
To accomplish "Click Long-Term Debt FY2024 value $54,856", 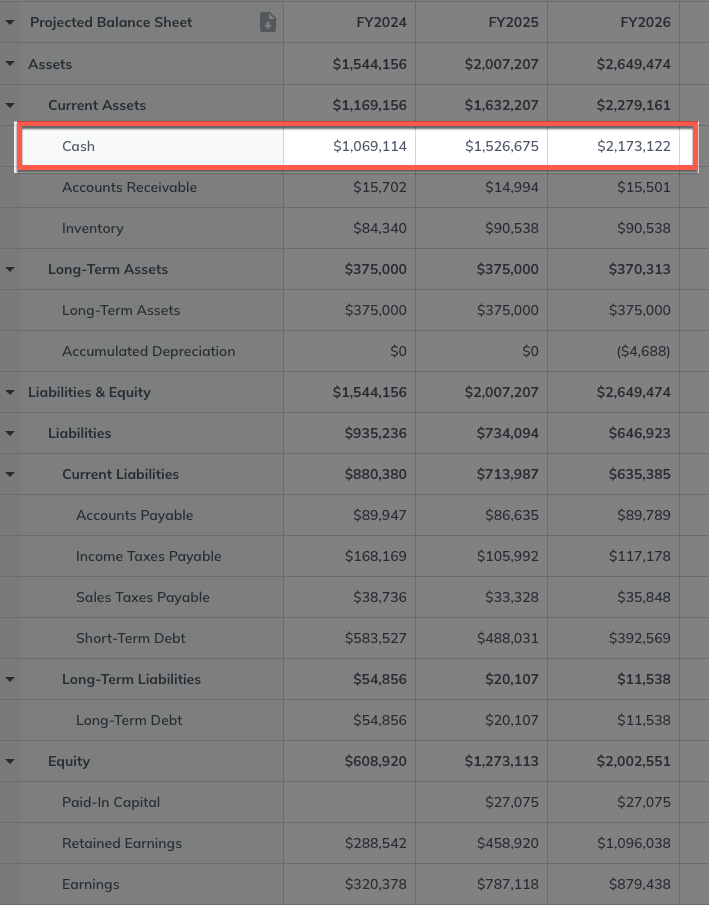I will click(x=380, y=720).
